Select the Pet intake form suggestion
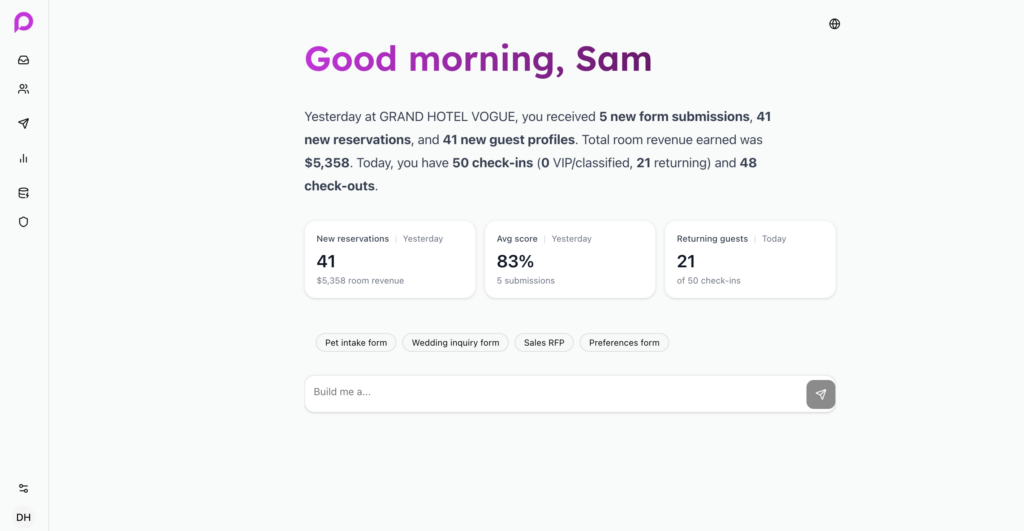Viewport: 1024px width, 531px height. 356,342
